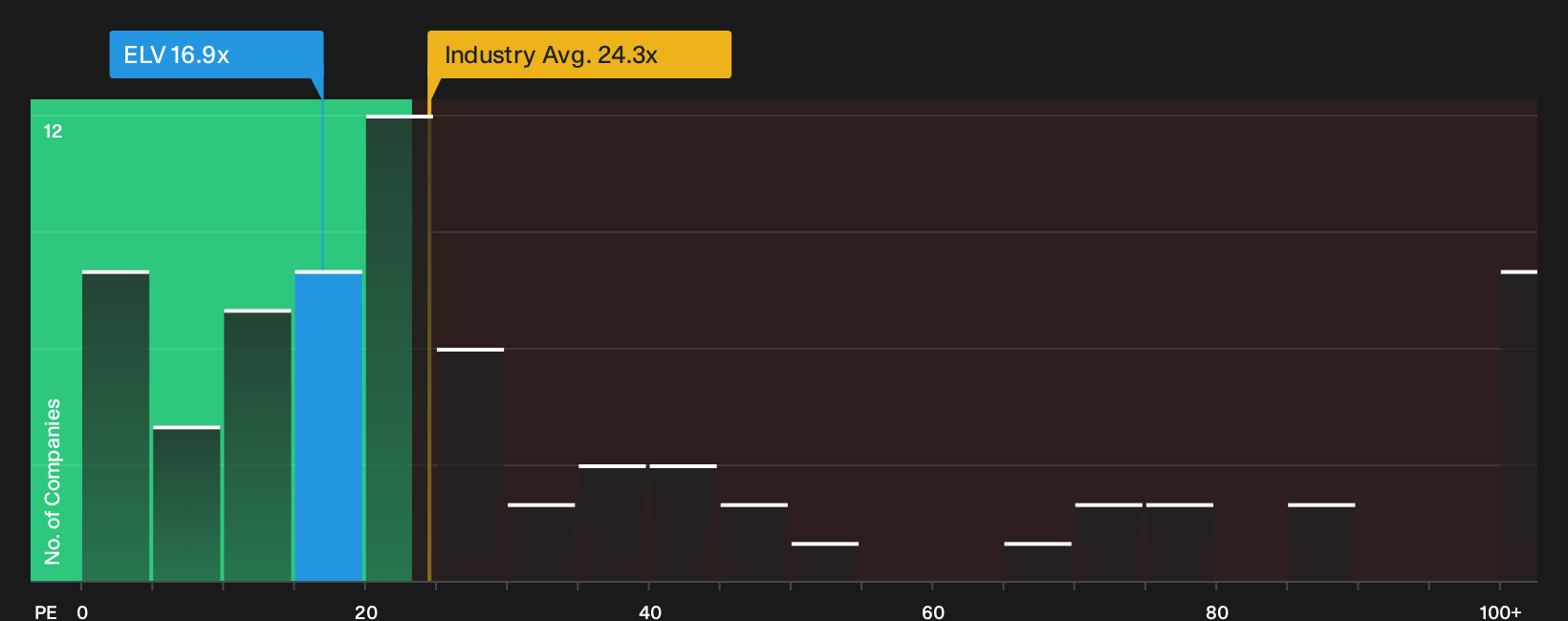The height and width of the screenshot is (621, 1568).
Task: Select the bar at PE 35-40
Action: tap(612, 523)
